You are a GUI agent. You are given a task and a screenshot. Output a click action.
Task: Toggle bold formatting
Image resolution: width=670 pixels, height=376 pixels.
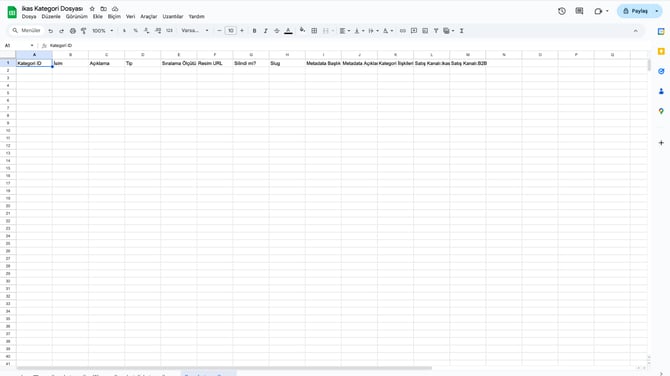click(x=254, y=31)
